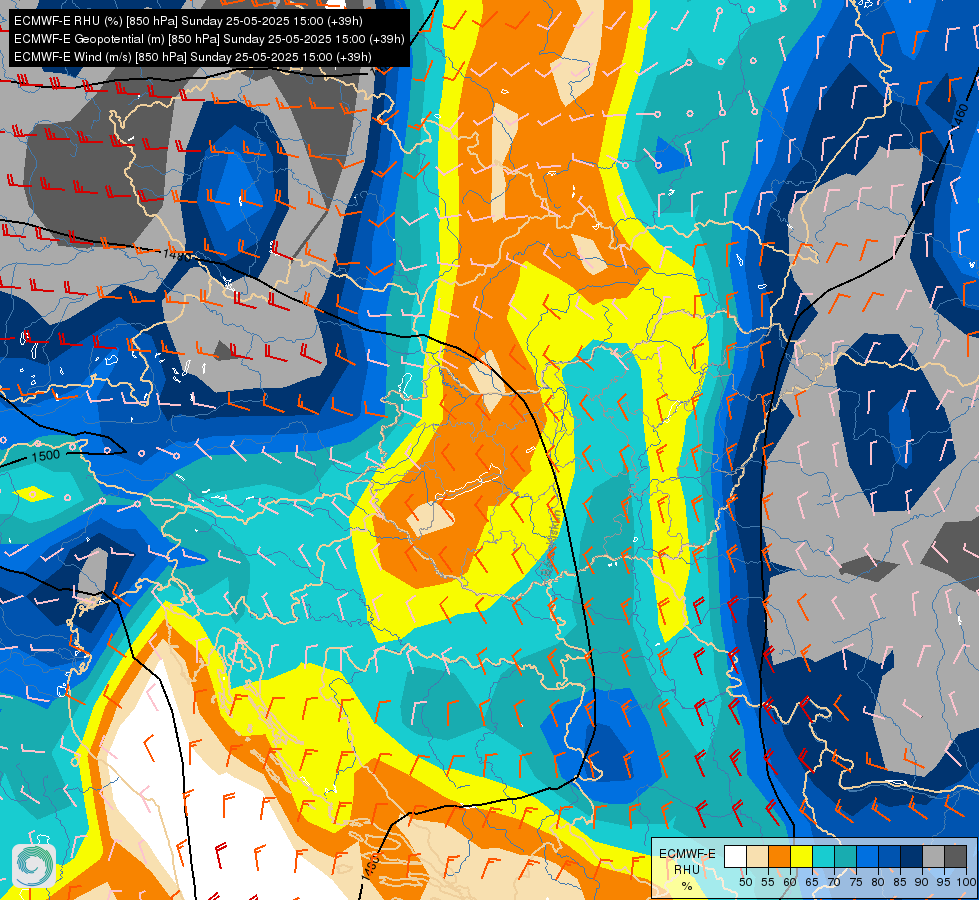The image size is (979, 900).
Task: Click the 1500 contour label on the left side
Action: coord(46,456)
